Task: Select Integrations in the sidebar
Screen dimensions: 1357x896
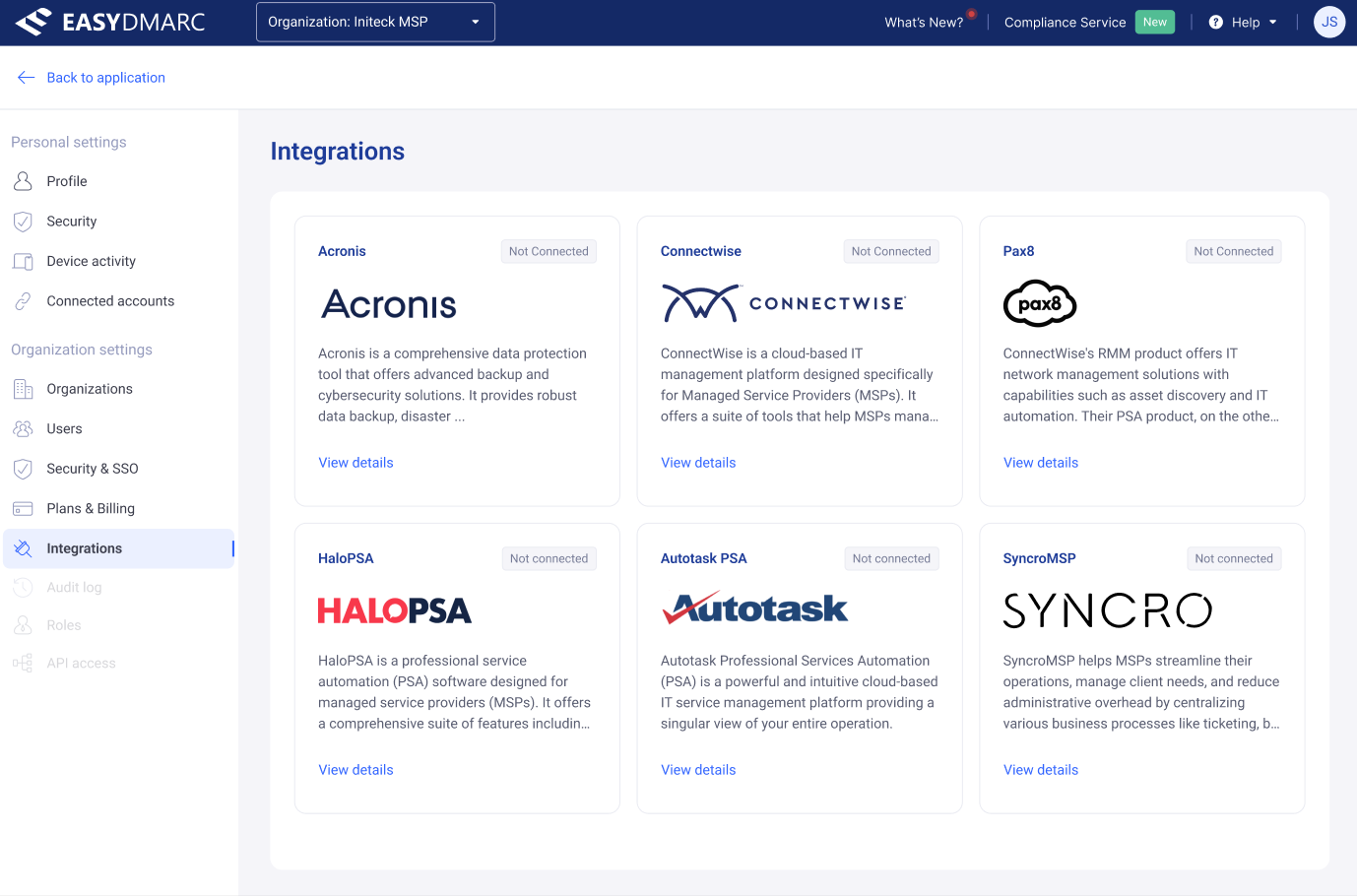Action: (118, 548)
